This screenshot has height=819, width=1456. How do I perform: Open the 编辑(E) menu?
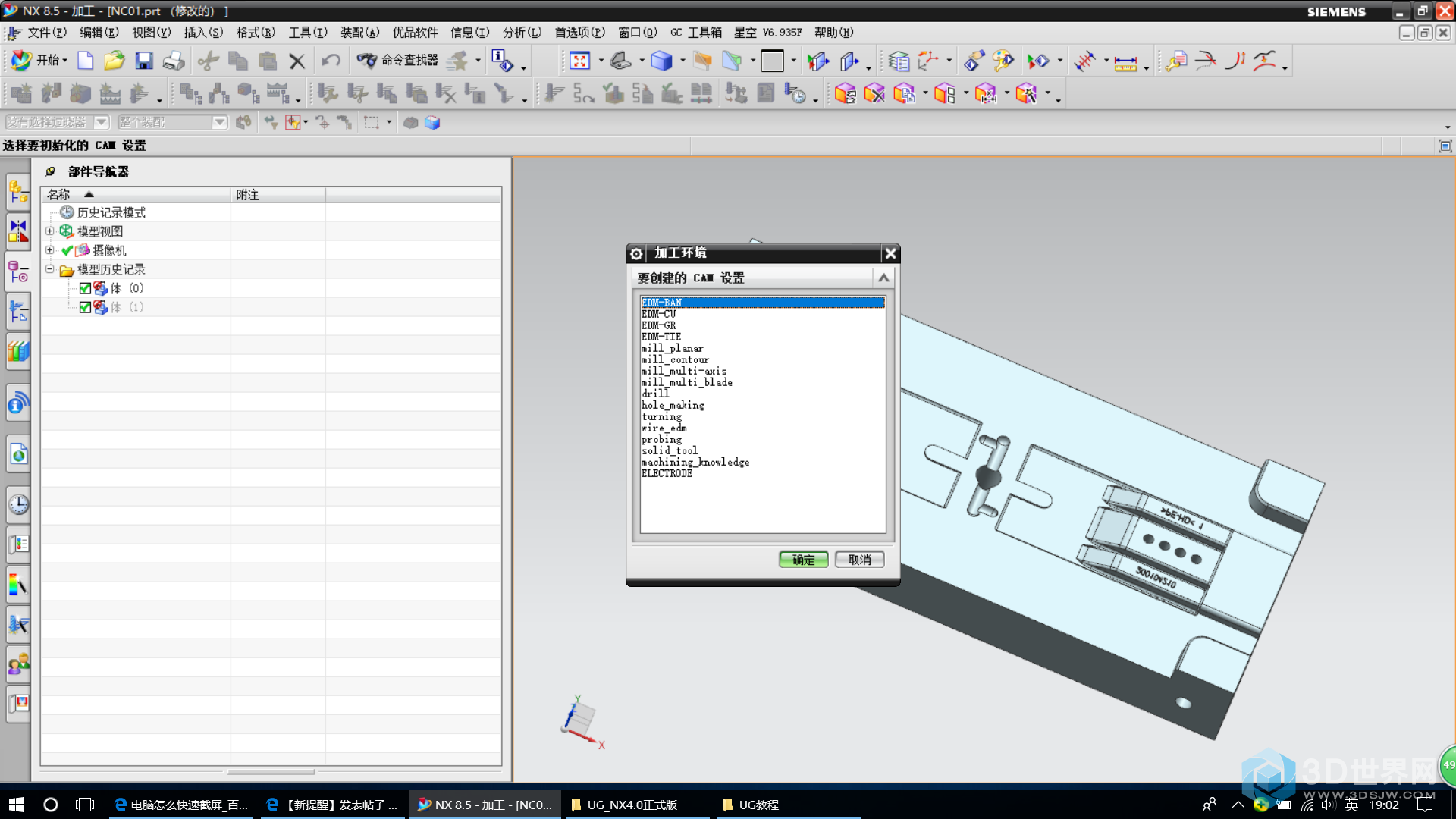click(99, 32)
